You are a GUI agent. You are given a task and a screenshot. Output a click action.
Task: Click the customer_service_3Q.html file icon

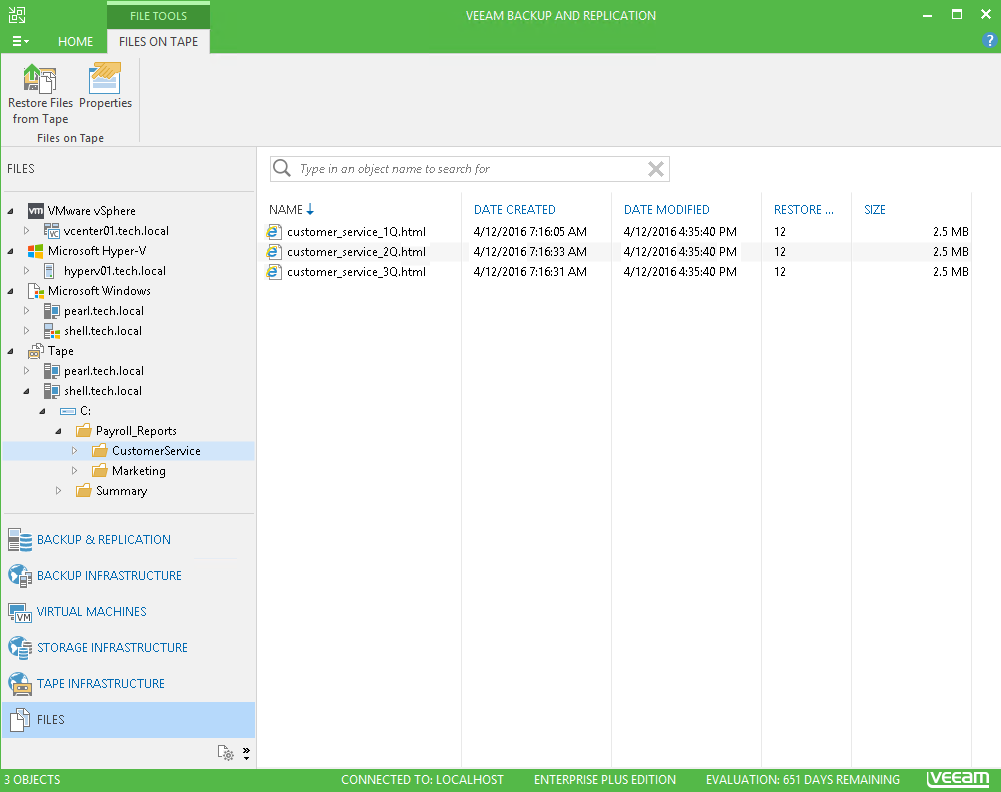tap(274, 272)
